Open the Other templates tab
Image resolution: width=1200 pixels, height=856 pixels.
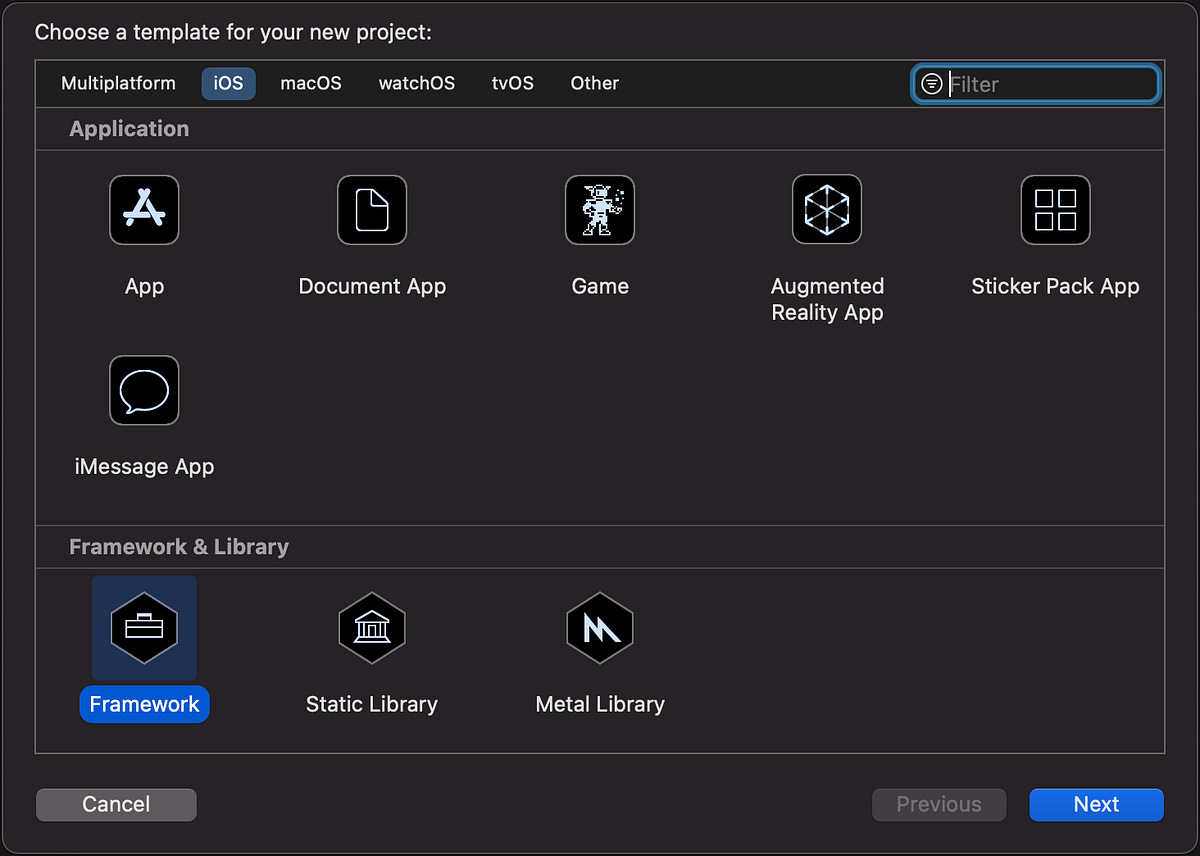pos(594,83)
